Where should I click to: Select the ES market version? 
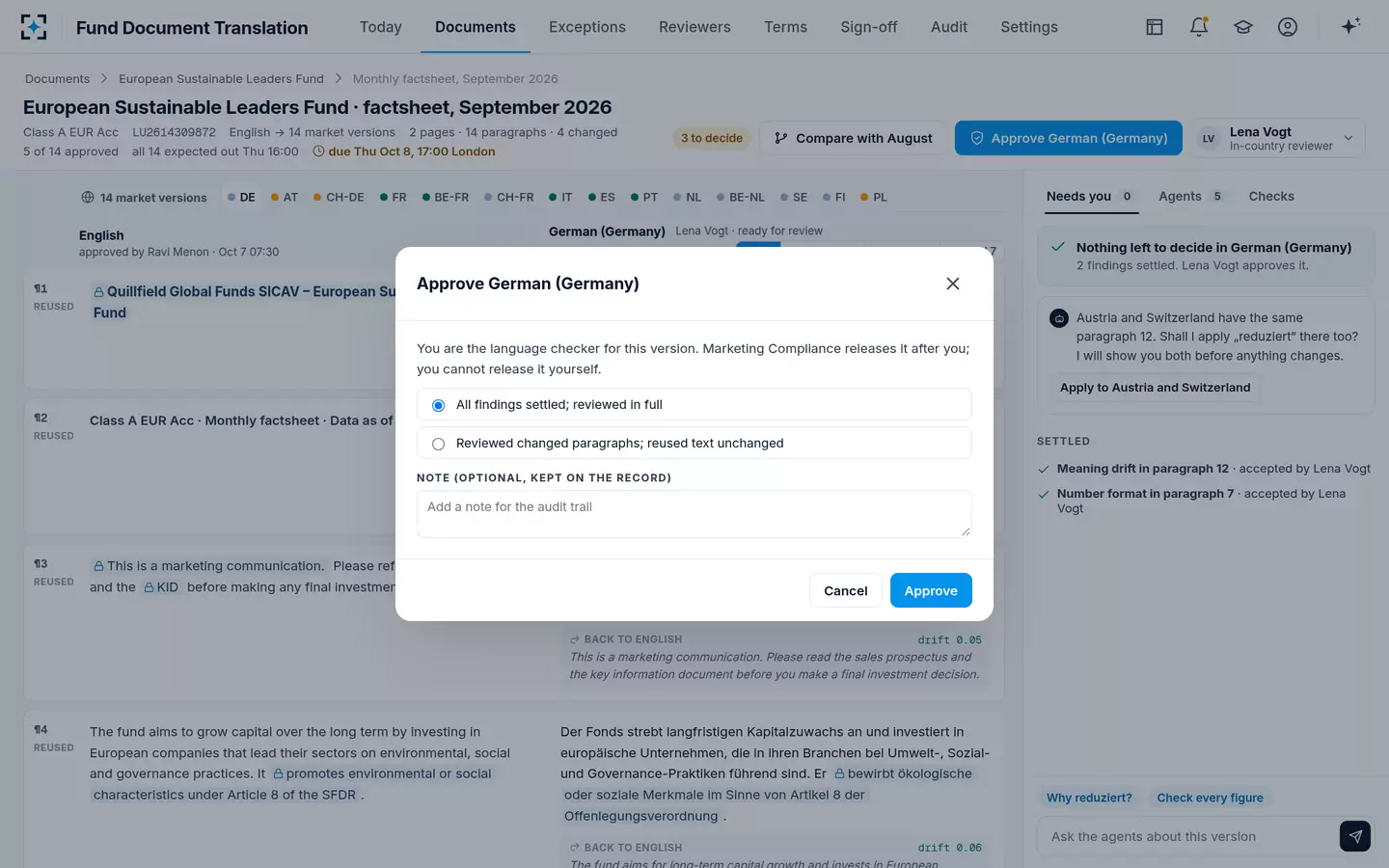(x=602, y=198)
